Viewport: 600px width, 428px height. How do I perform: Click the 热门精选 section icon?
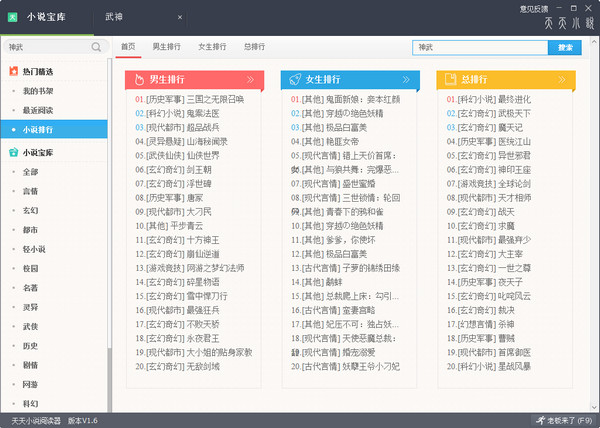tap(13, 71)
